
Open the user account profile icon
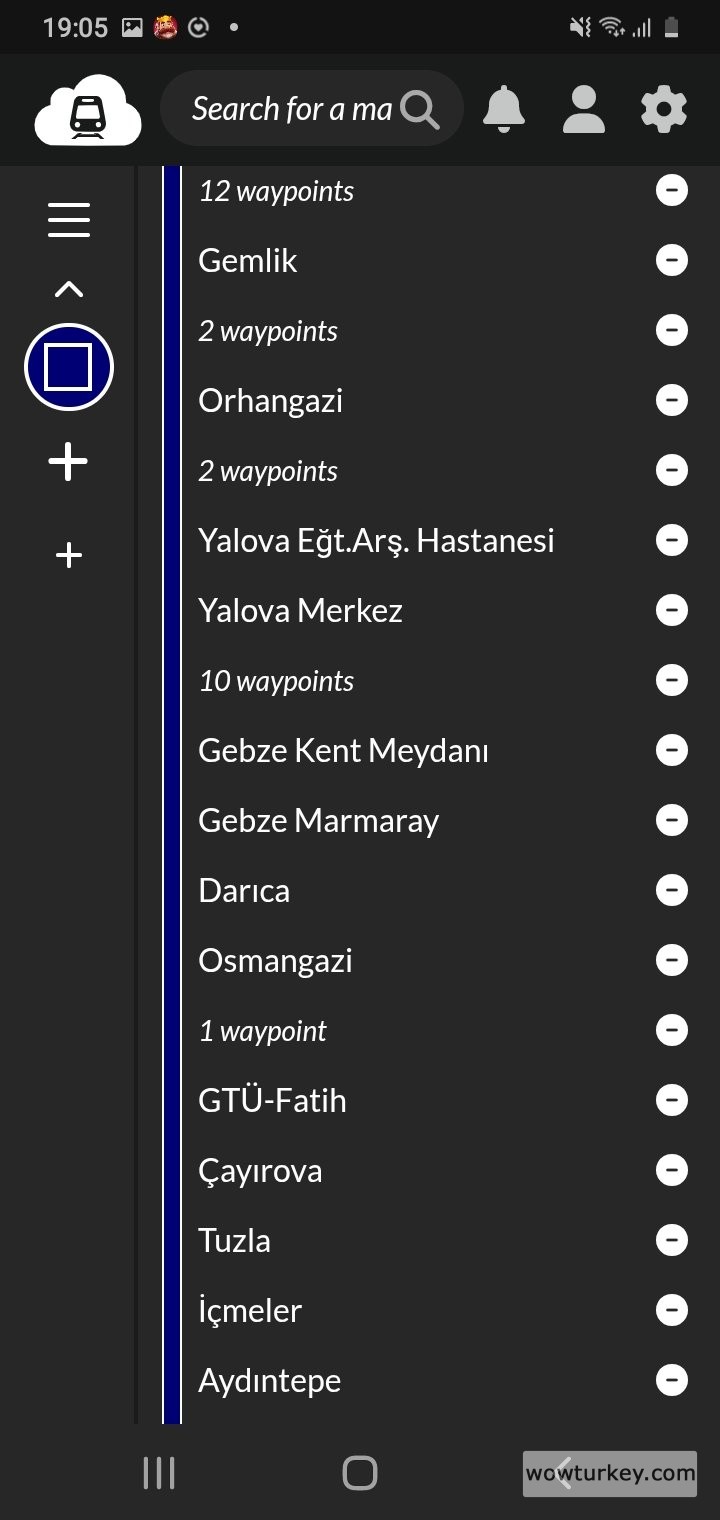click(x=583, y=109)
